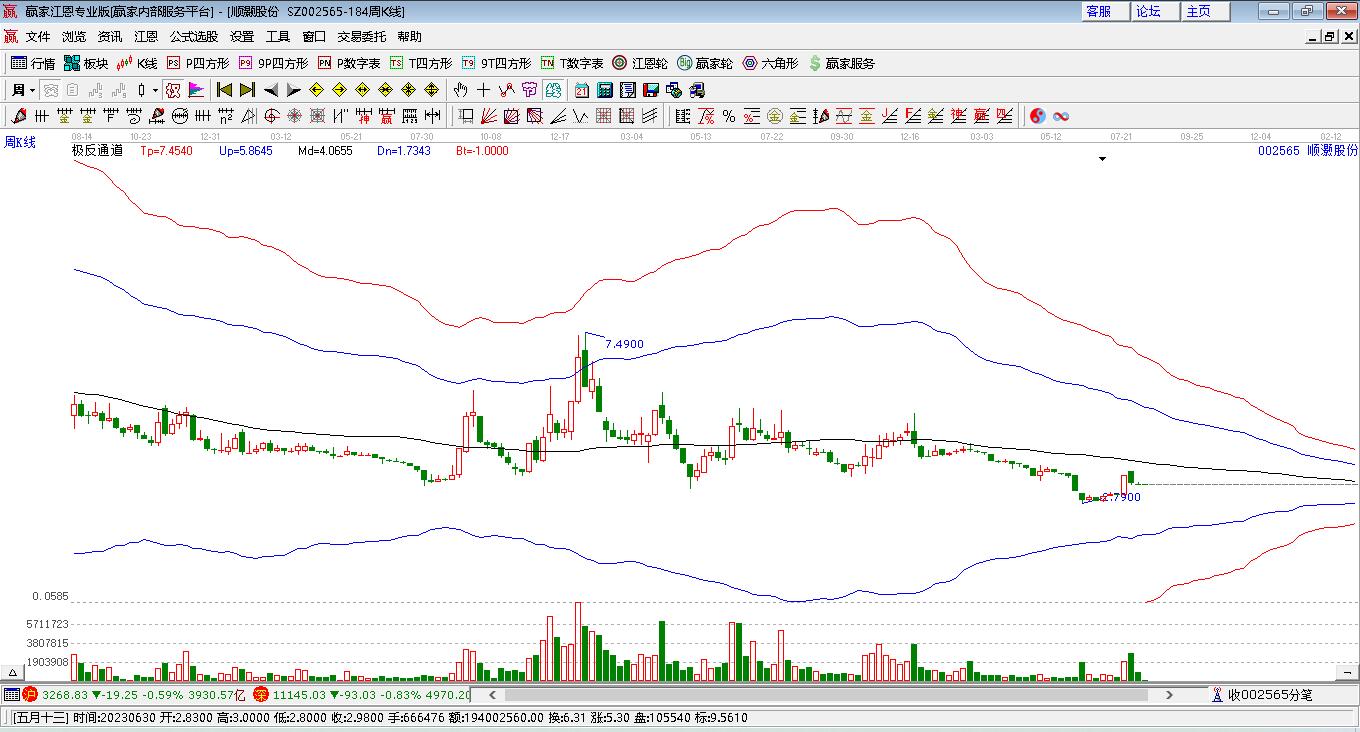Open the 交易委托 menu

click(361, 36)
